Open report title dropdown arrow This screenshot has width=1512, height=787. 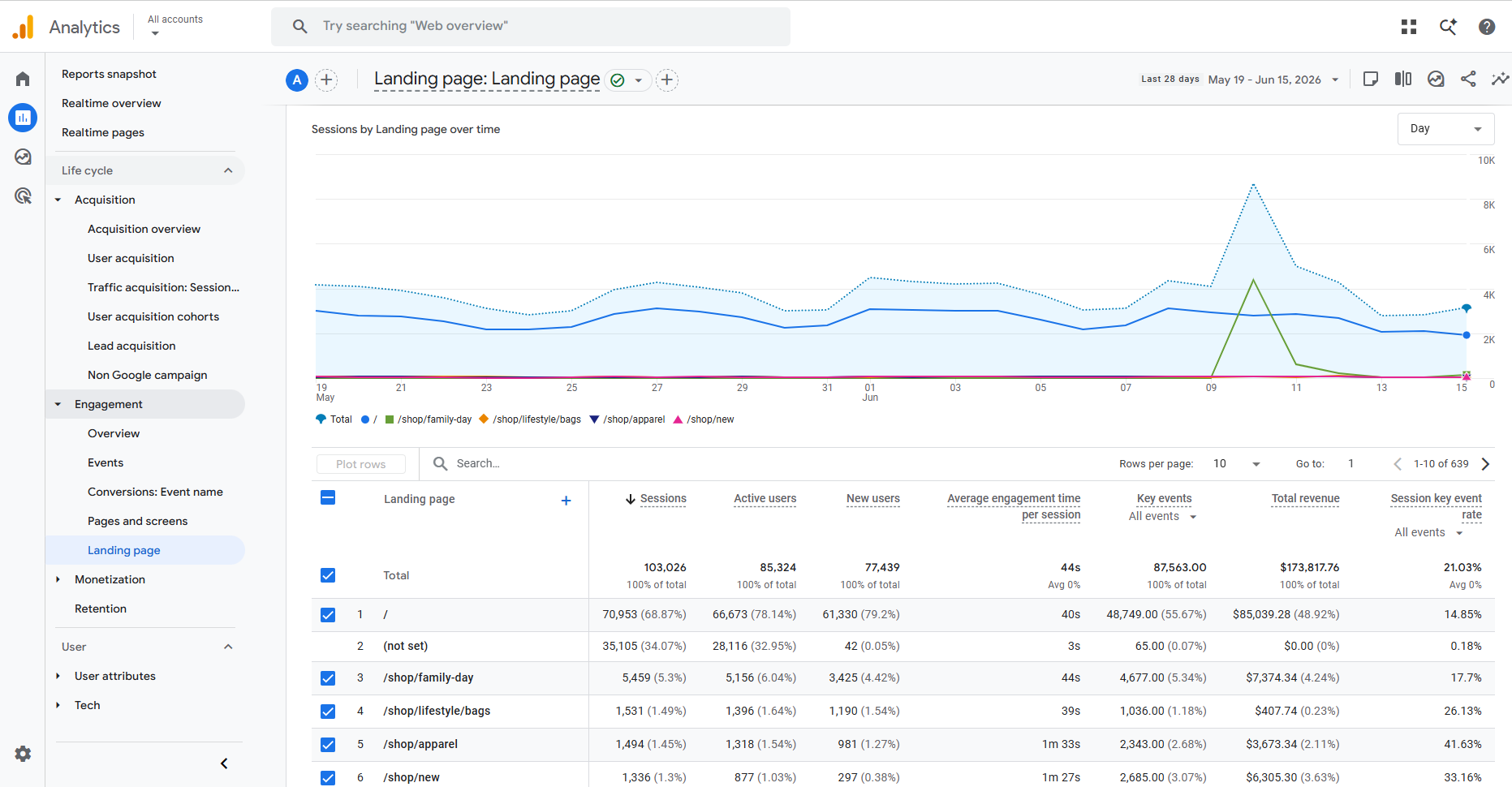(x=639, y=80)
